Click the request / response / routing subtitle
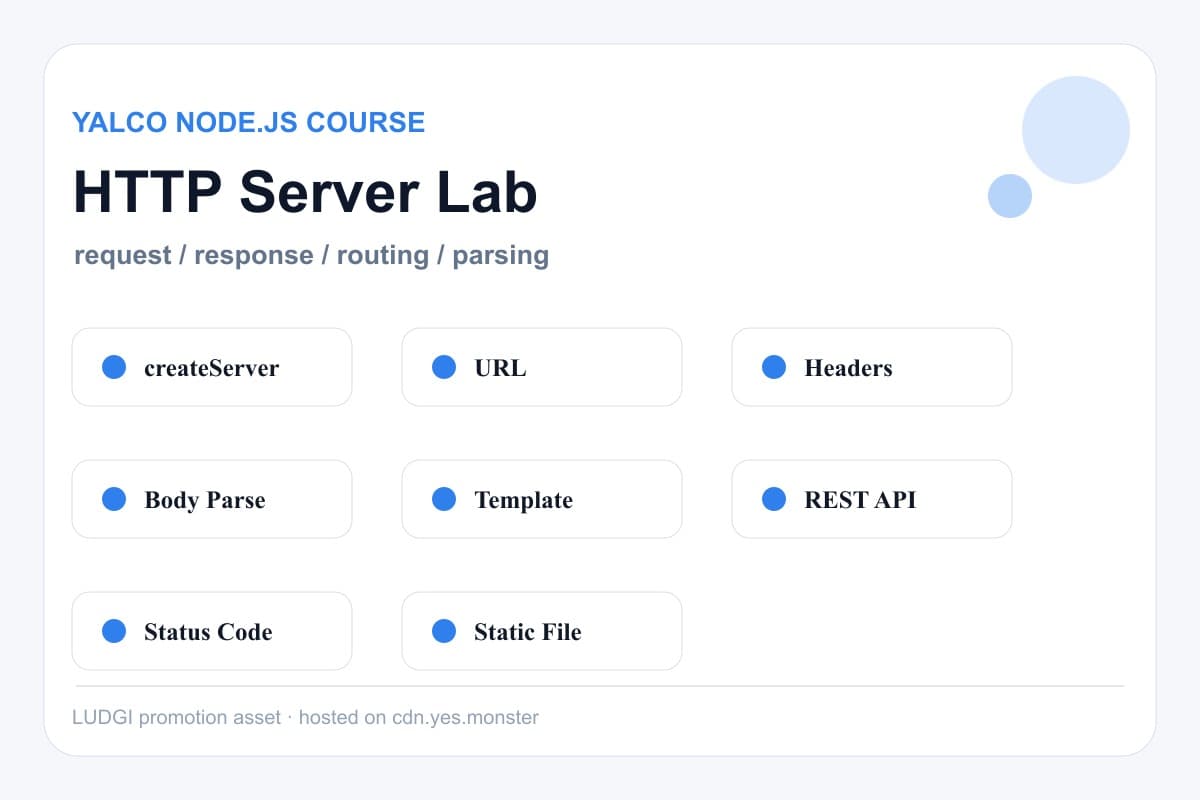1200x800 pixels. click(x=312, y=256)
